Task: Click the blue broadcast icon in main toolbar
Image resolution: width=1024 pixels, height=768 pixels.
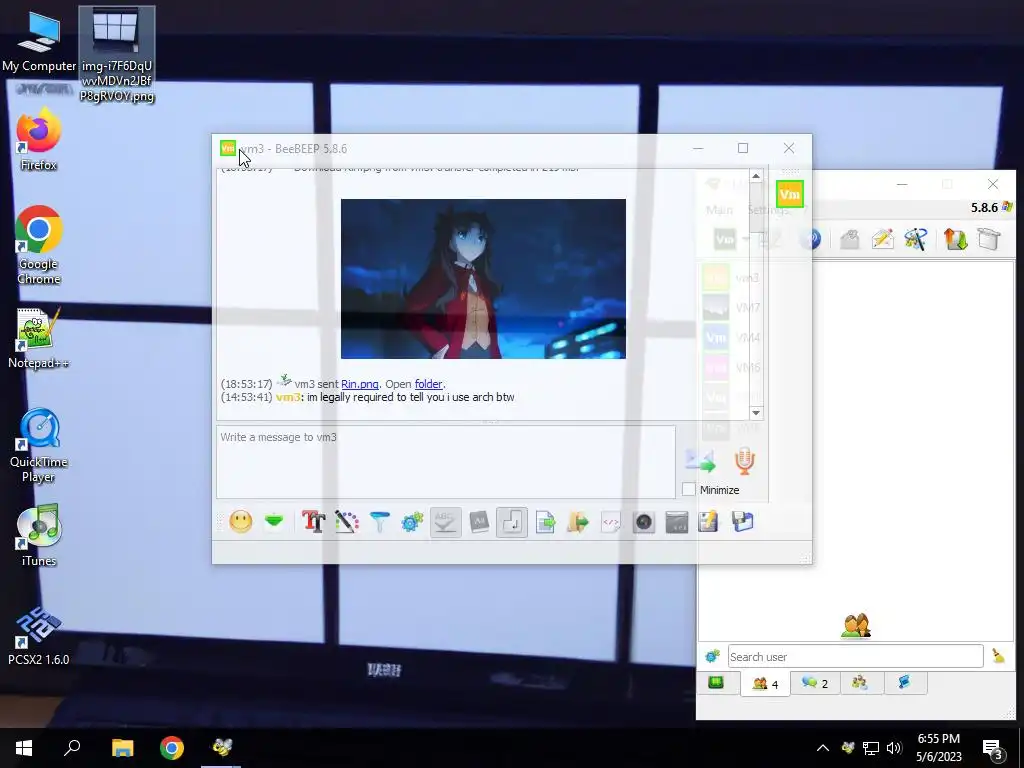Action: tap(810, 239)
